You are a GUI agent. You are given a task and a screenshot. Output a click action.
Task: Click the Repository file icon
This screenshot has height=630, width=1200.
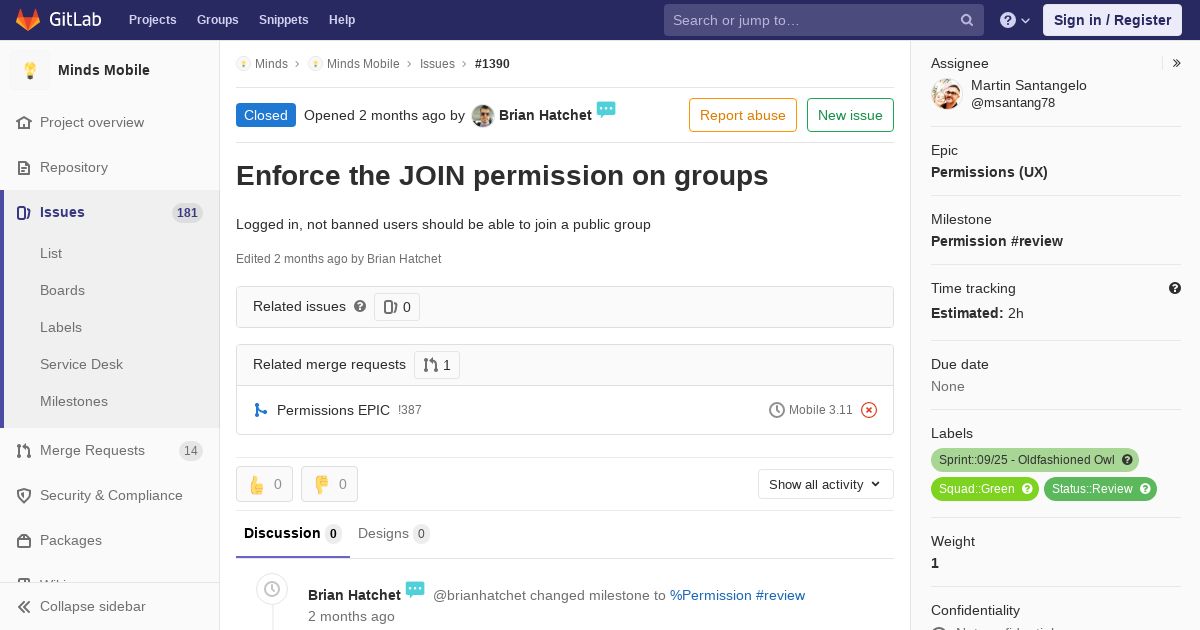click(x=24, y=167)
